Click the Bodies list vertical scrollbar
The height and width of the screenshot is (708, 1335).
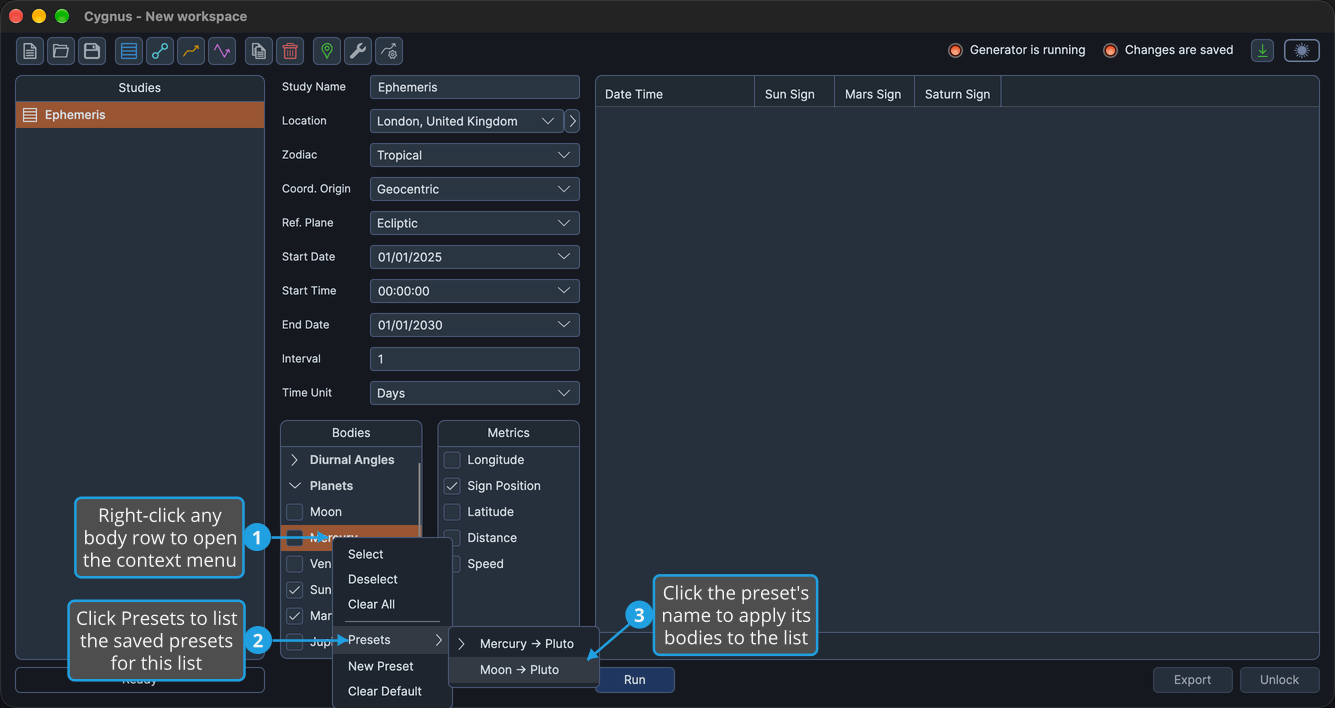[419, 500]
